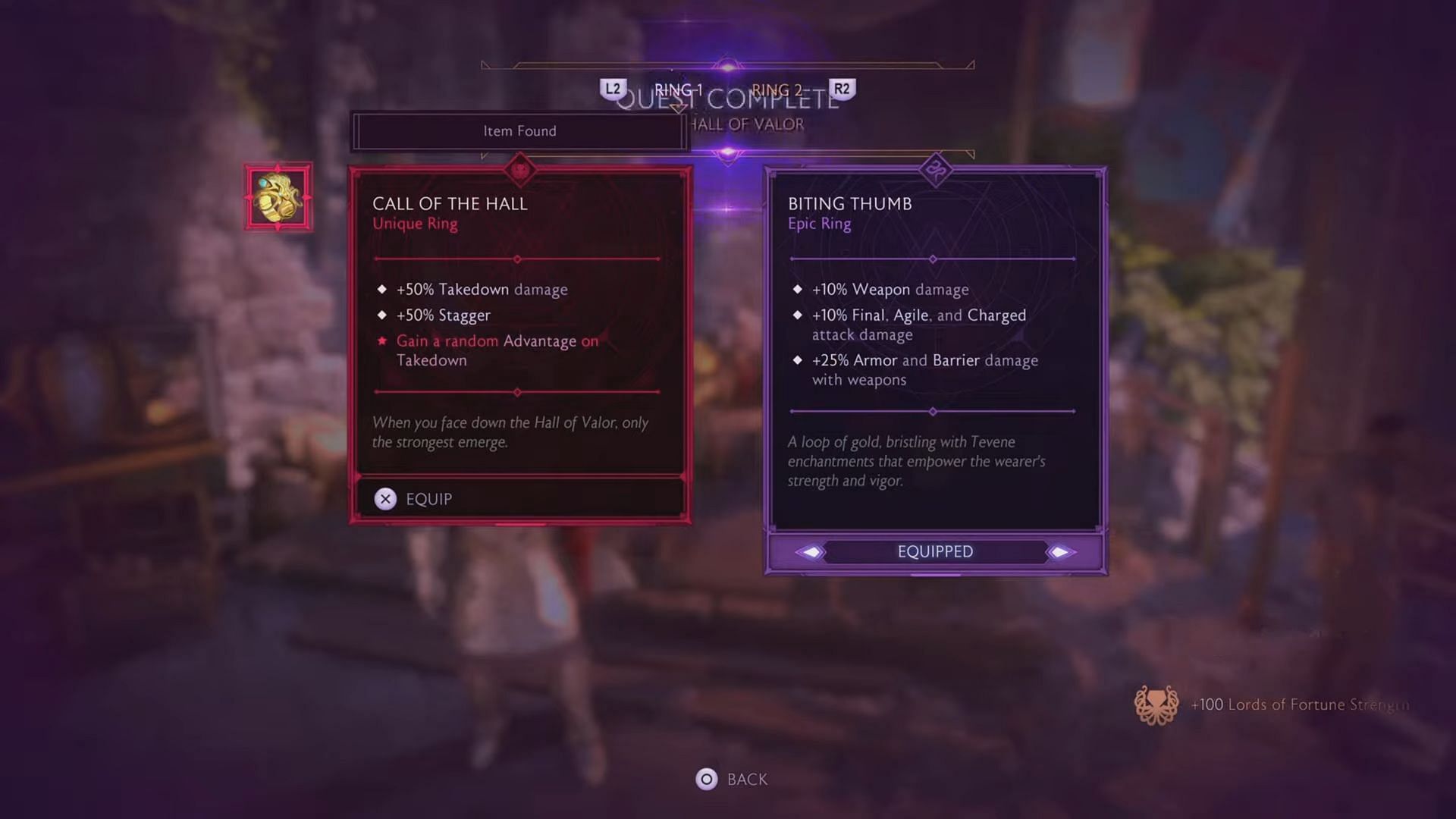Switch to RING 2 tab
The image size is (1456, 819).
pos(777,90)
